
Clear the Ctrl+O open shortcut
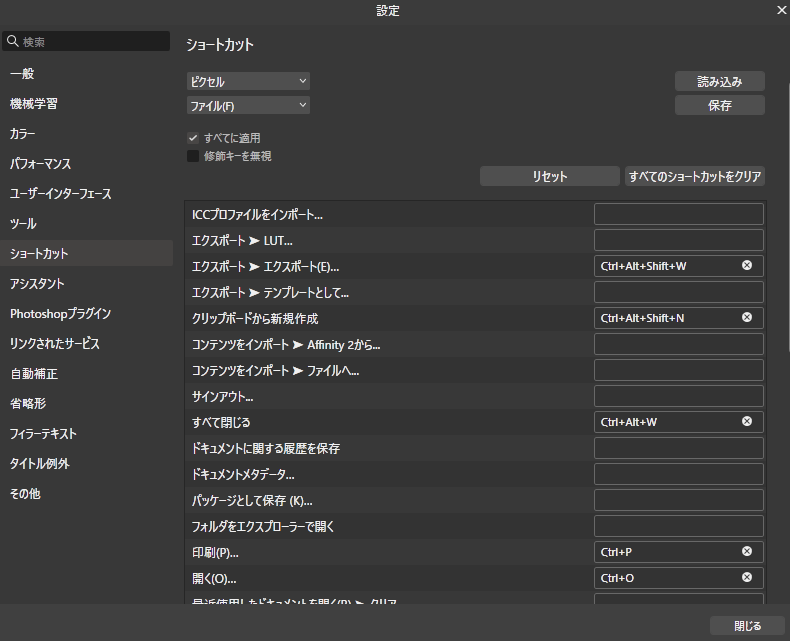tap(746, 578)
